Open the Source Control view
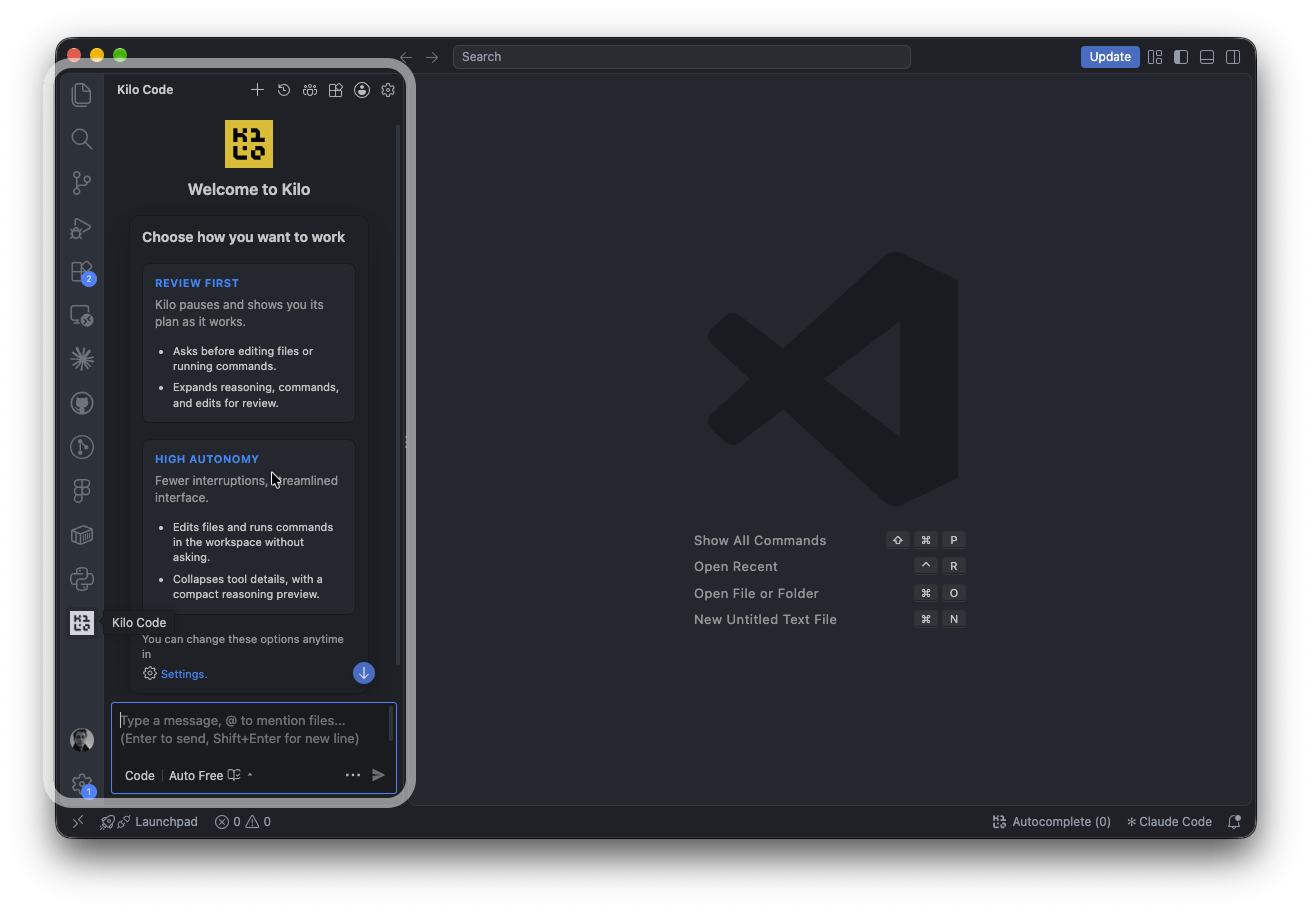The image size is (1312, 912). point(82,183)
